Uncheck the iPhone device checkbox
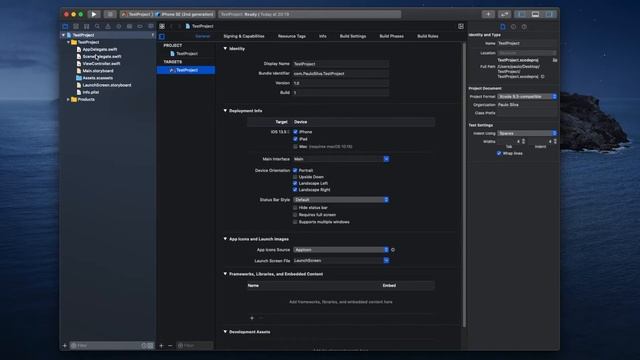The height and width of the screenshot is (360, 640). (x=295, y=132)
